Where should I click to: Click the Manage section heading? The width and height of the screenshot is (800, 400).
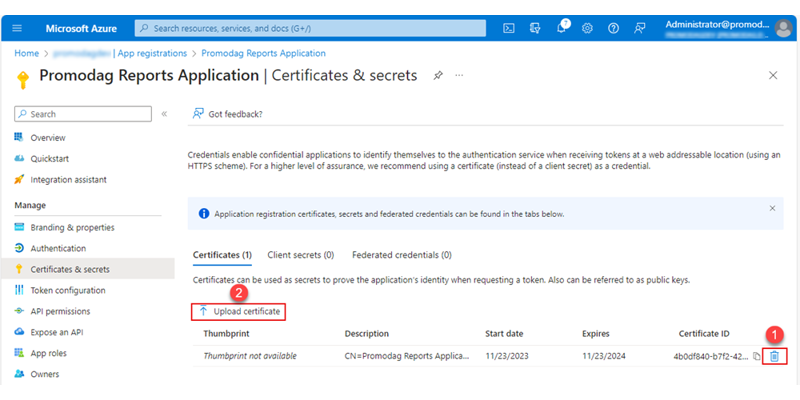pos(30,205)
